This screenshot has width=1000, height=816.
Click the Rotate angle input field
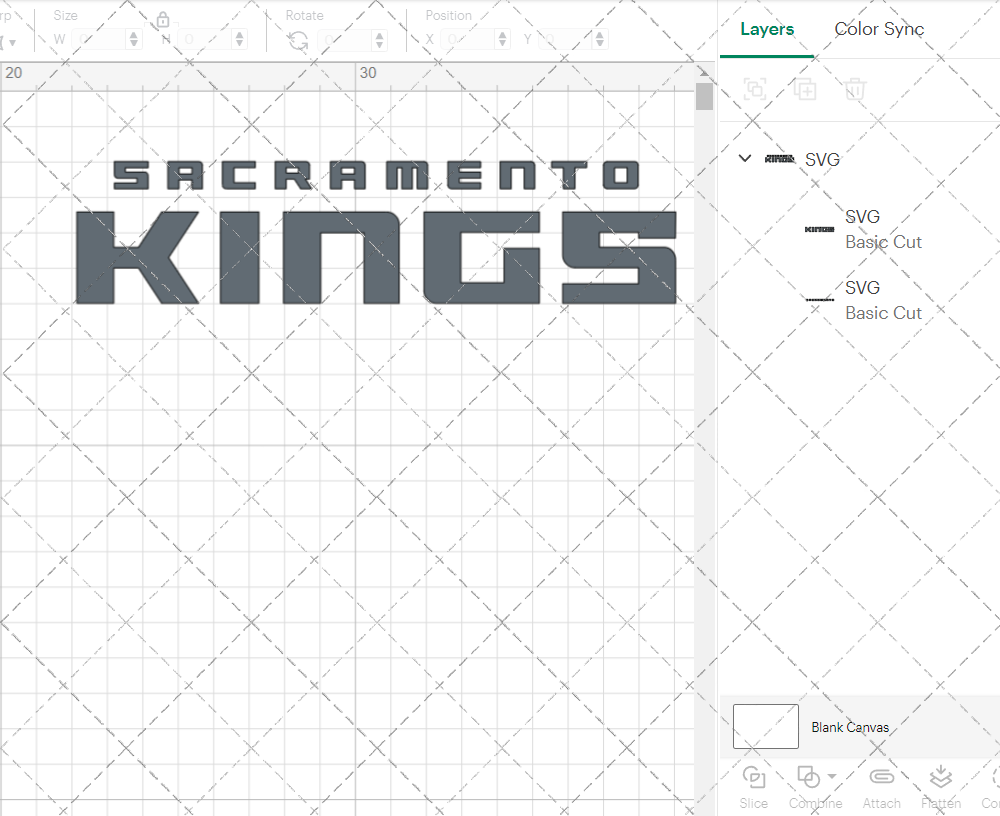tap(345, 40)
